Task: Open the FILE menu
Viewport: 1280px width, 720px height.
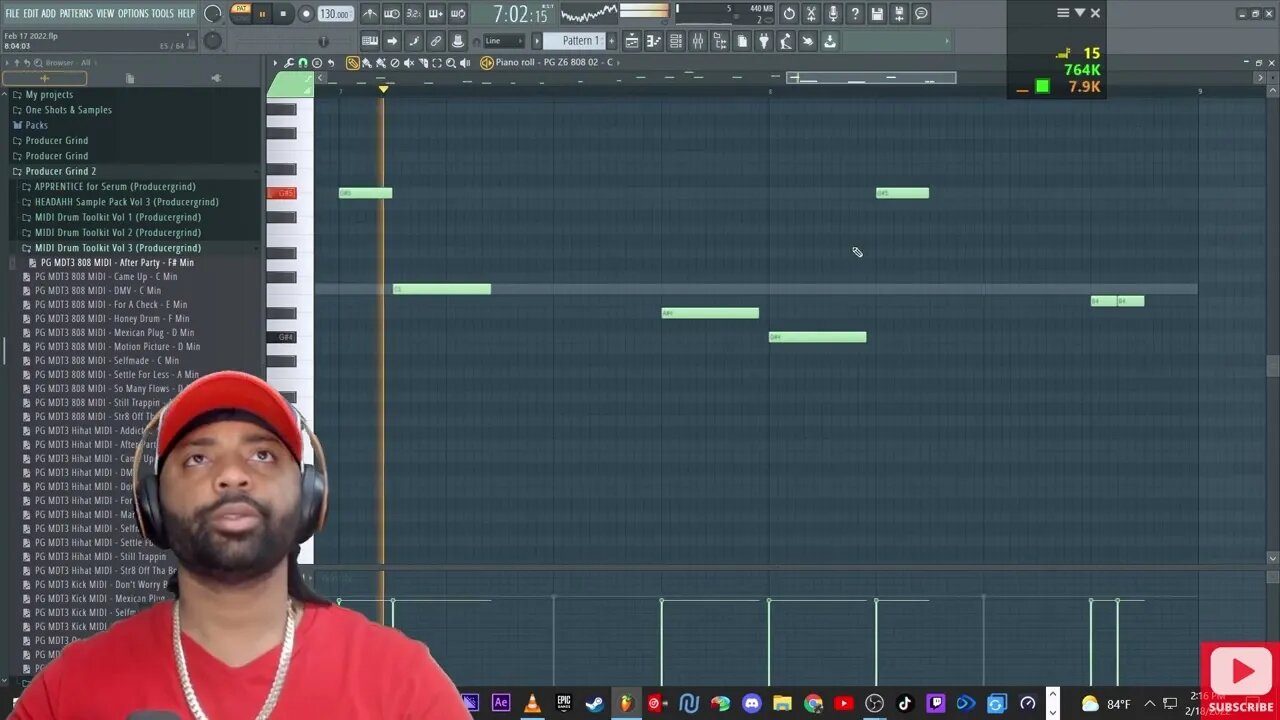Action: (x=12, y=13)
